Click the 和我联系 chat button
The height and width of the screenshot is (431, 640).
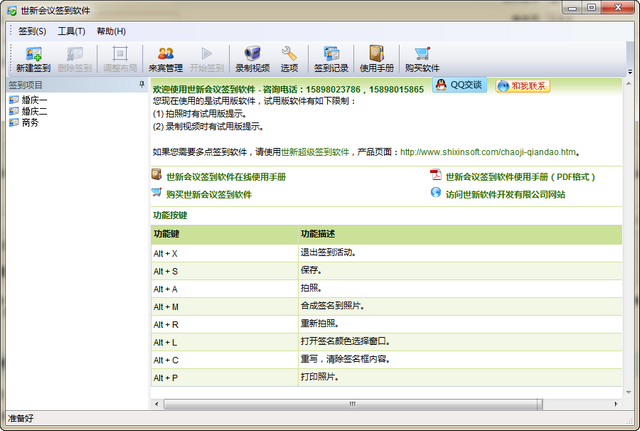(523, 86)
